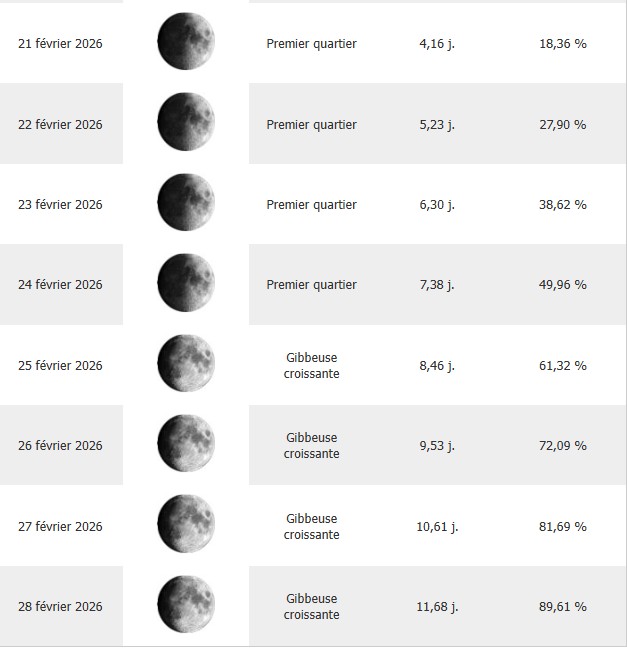Click the 72,09 % illumination value
The image size is (627, 648).
click(562, 446)
